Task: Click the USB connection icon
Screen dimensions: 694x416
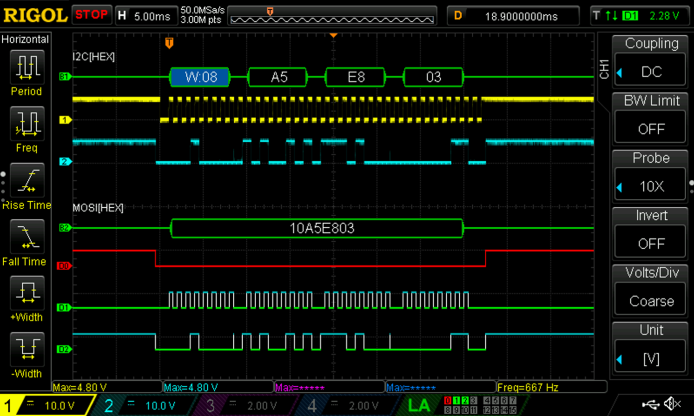Action: click(x=652, y=404)
